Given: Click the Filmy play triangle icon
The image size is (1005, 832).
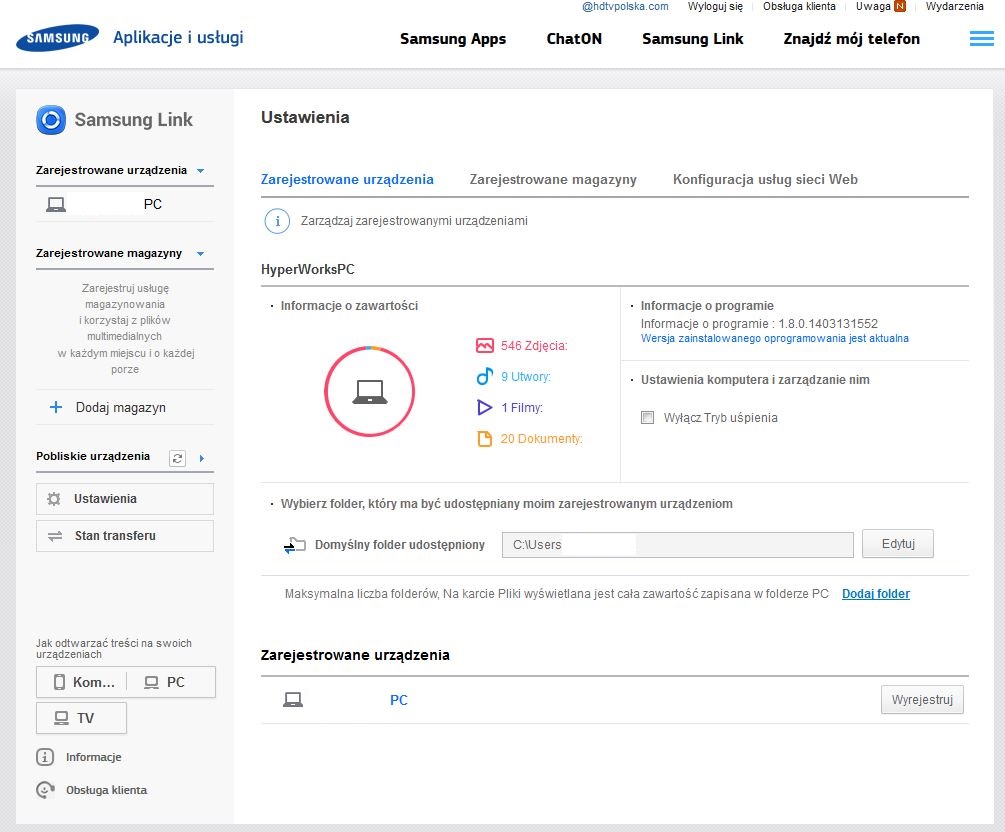Looking at the screenshot, I should [485, 408].
